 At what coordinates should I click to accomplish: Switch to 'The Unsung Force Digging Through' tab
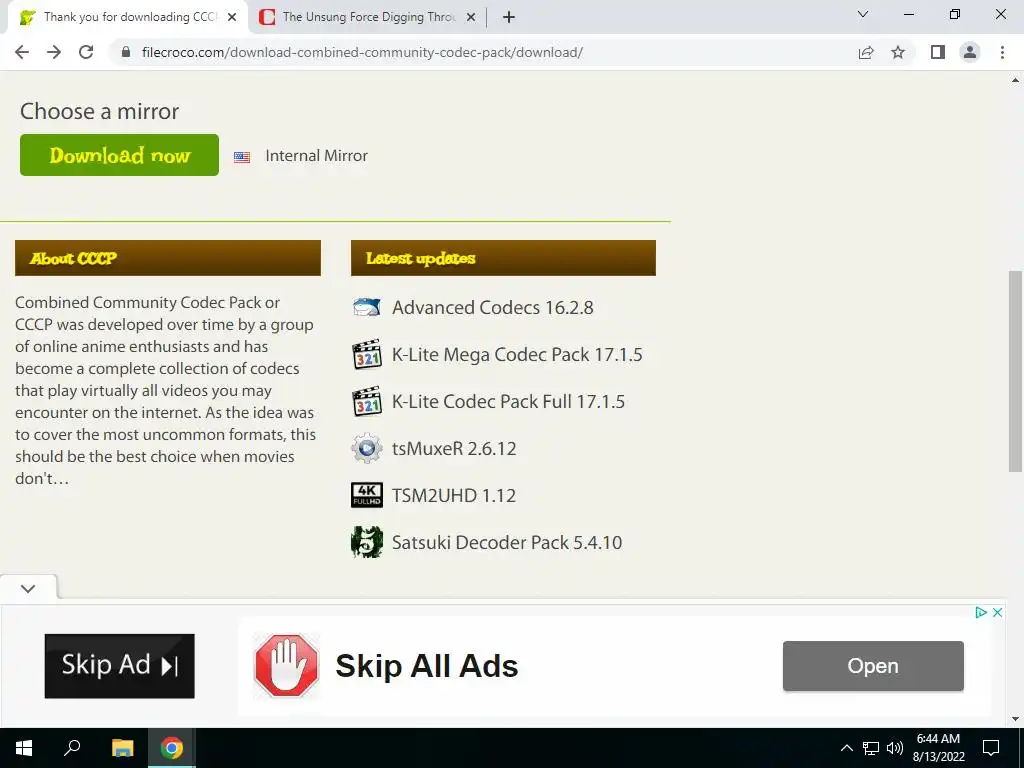368,18
